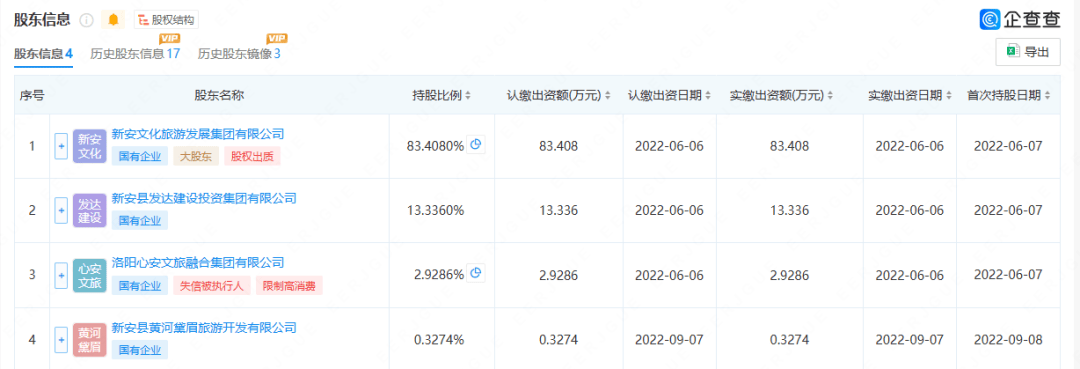Click the 83.4080% shareholding value
Screen dimensions: 1080x369
435,146
